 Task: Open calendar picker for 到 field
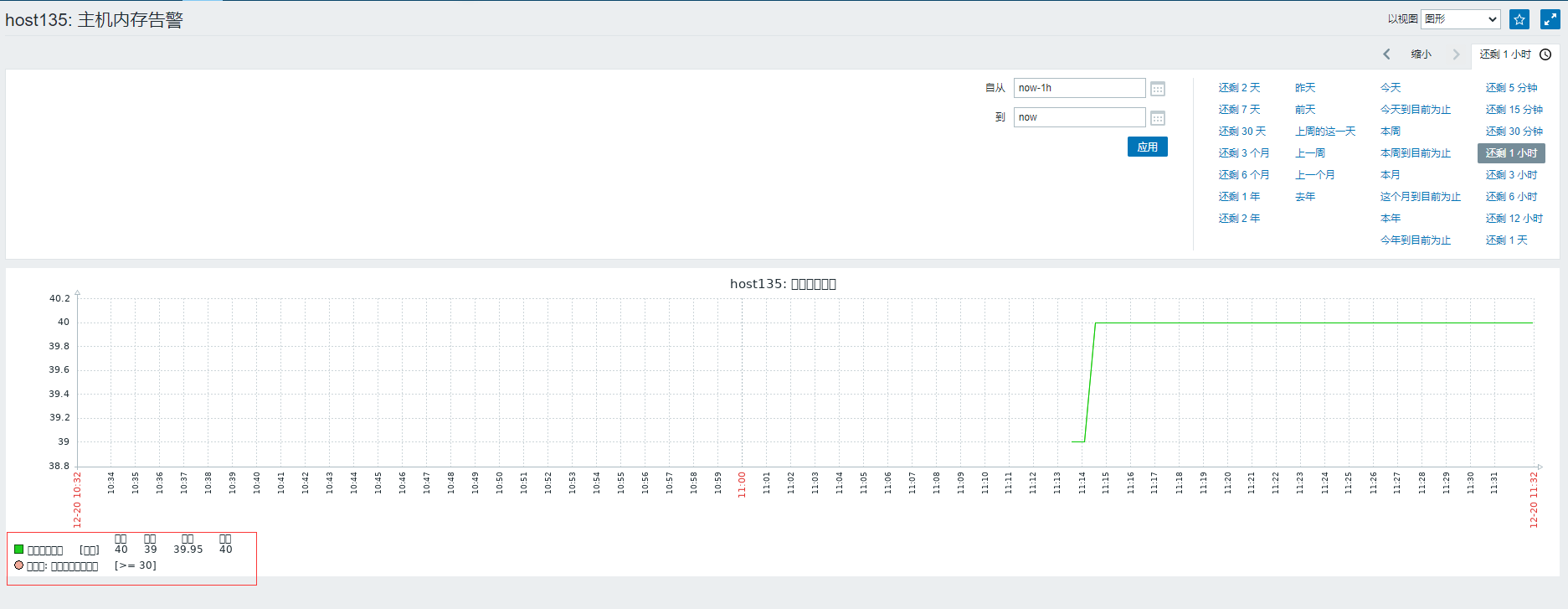1158,118
